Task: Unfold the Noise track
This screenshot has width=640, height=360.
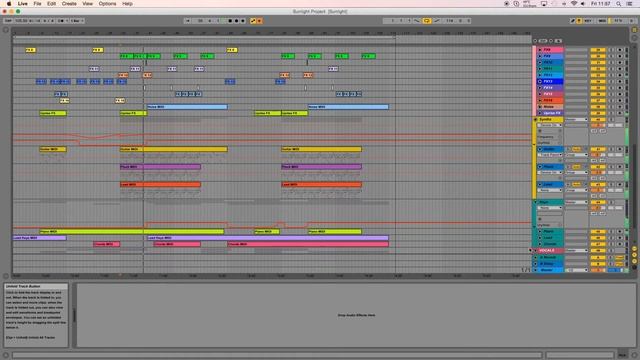Action: click(540, 107)
